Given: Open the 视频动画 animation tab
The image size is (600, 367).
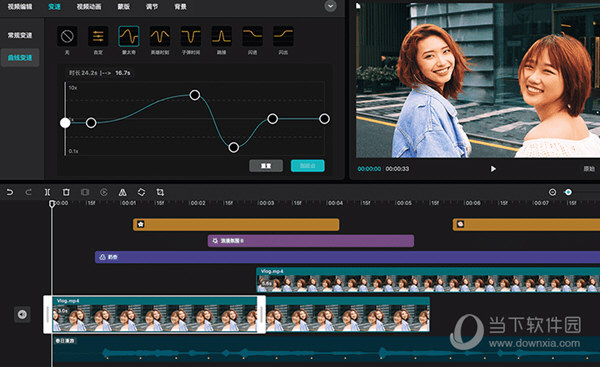Looking at the screenshot, I should coord(89,7).
